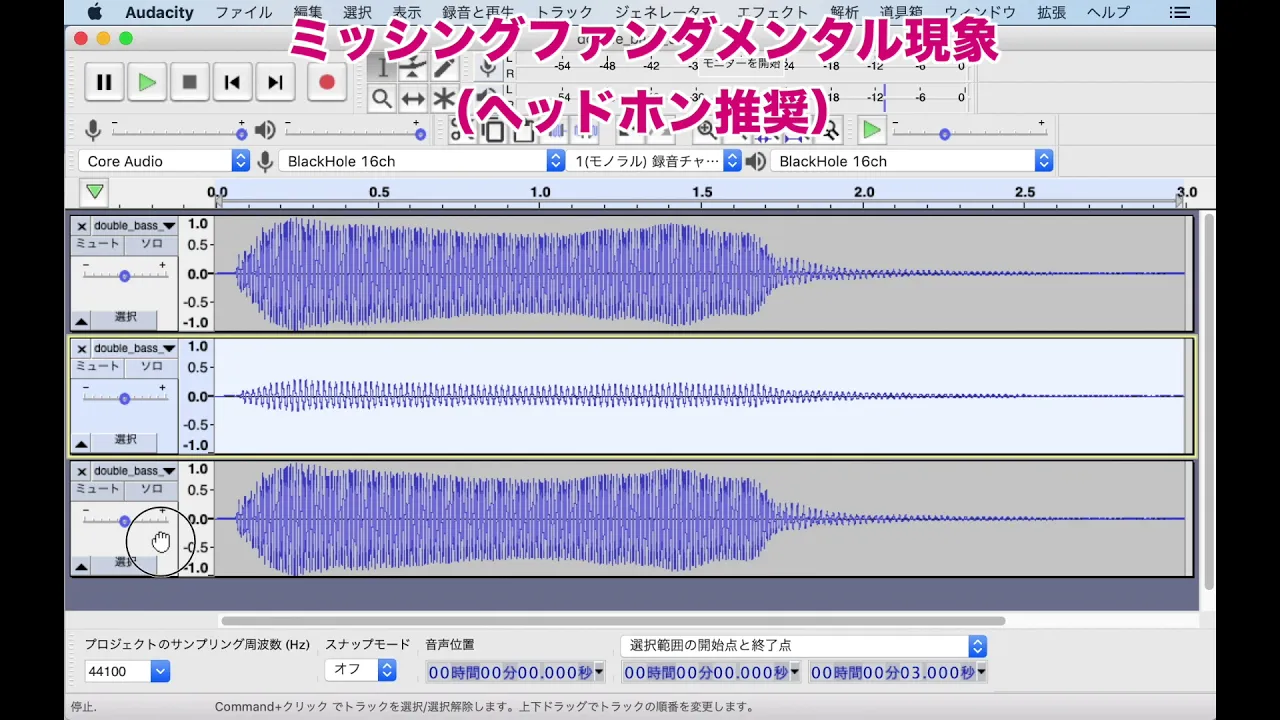Image resolution: width=1280 pixels, height=720 pixels.
Task: Start playback with the green Play button
Action: 147,82
